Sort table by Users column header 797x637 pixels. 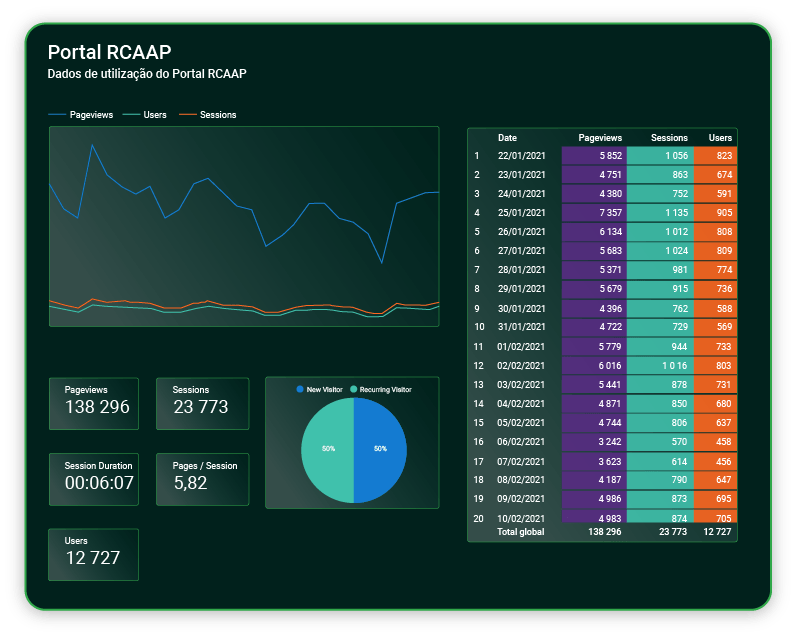pos(720,138)
